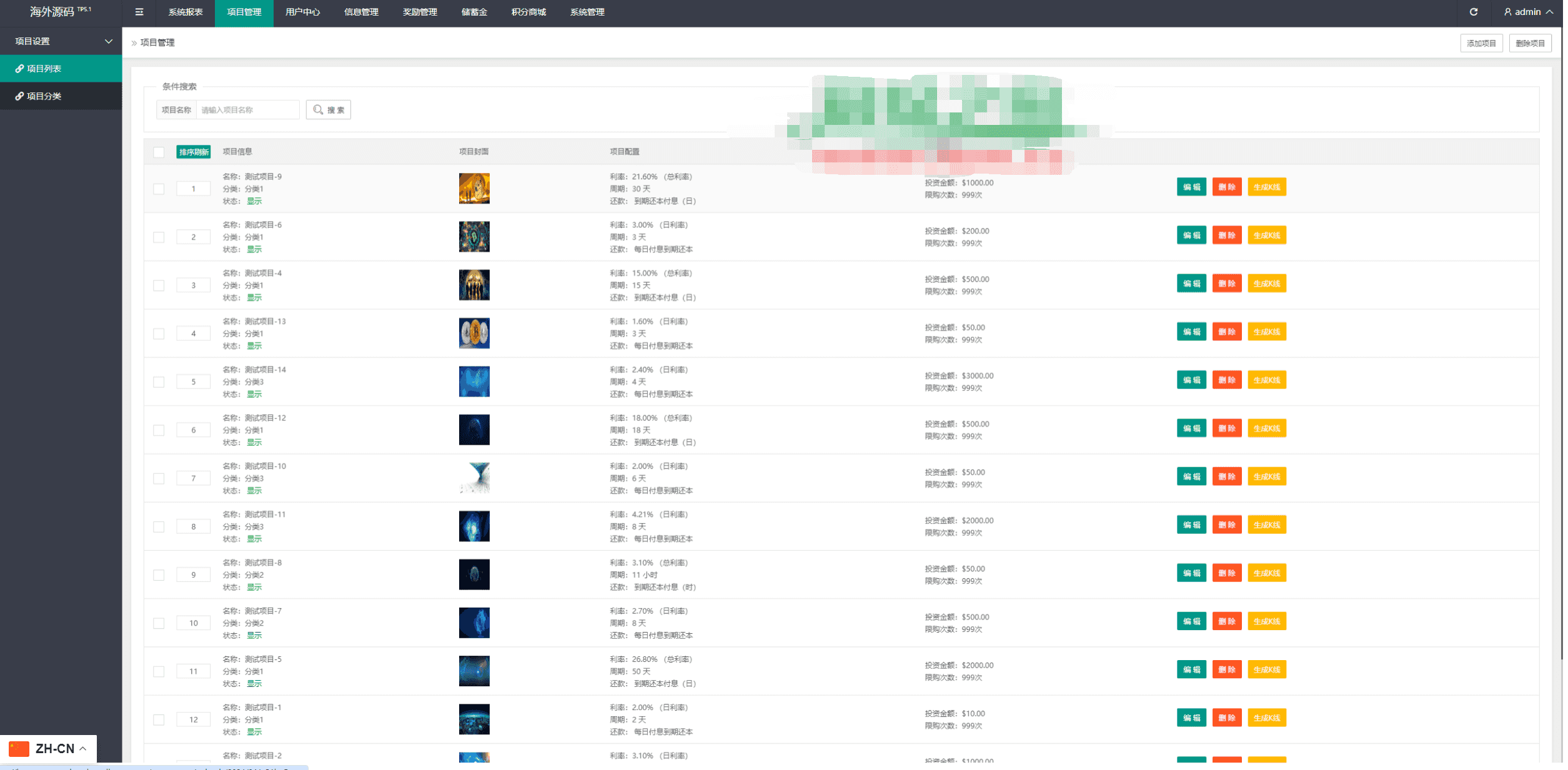Open the ZH-CN language selector
The width and height of the screenshot is (1568, 770).
[56, 750]
